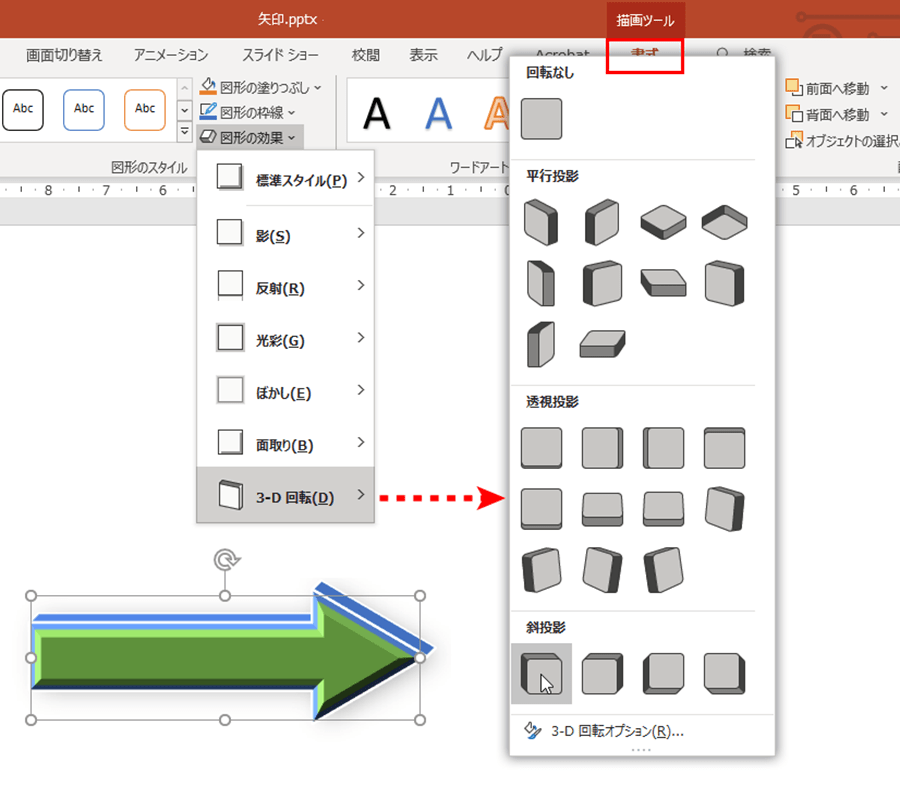The width and height of the screenshot is (900, 798).
Task: Apply the black WordArt A style
Action: point(377,114)
